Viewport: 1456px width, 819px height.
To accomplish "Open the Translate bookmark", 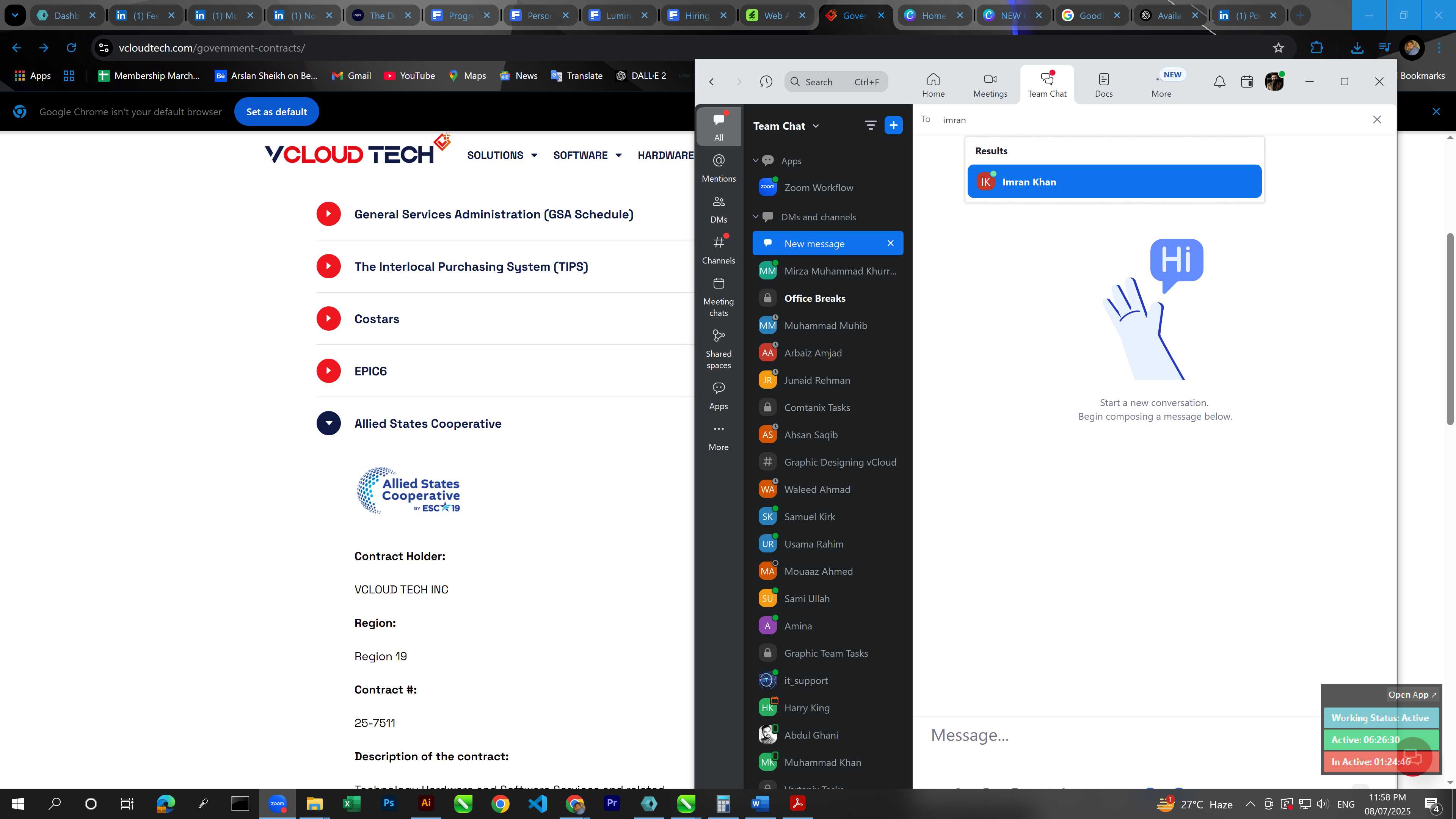I will tap(577, 76).
